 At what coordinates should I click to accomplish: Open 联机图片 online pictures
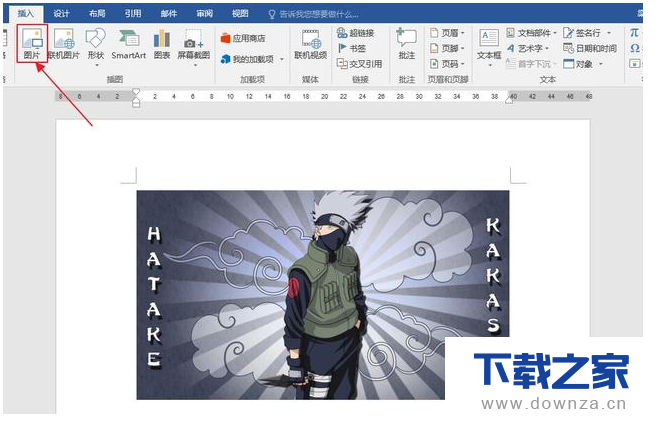tap(63, 43)
